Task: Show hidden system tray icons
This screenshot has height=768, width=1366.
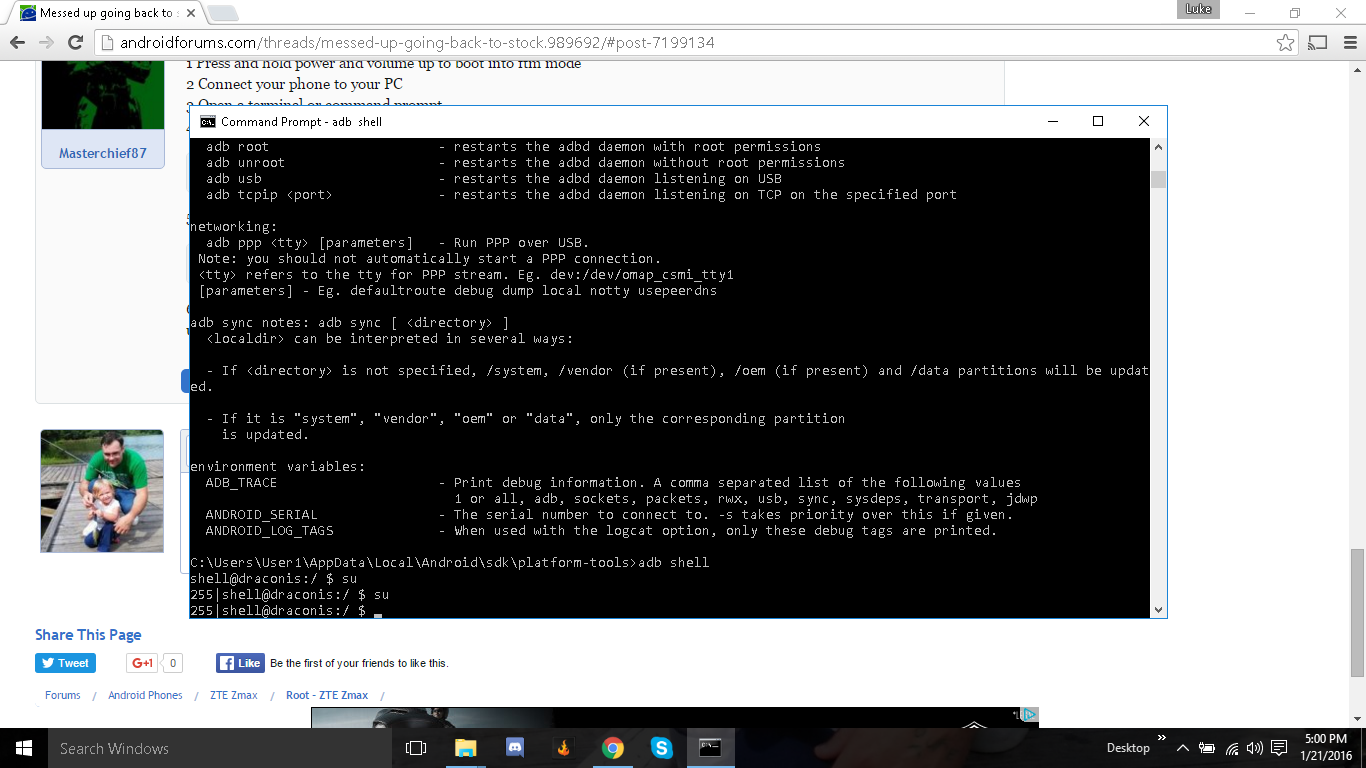Action: click(1183, 748)
